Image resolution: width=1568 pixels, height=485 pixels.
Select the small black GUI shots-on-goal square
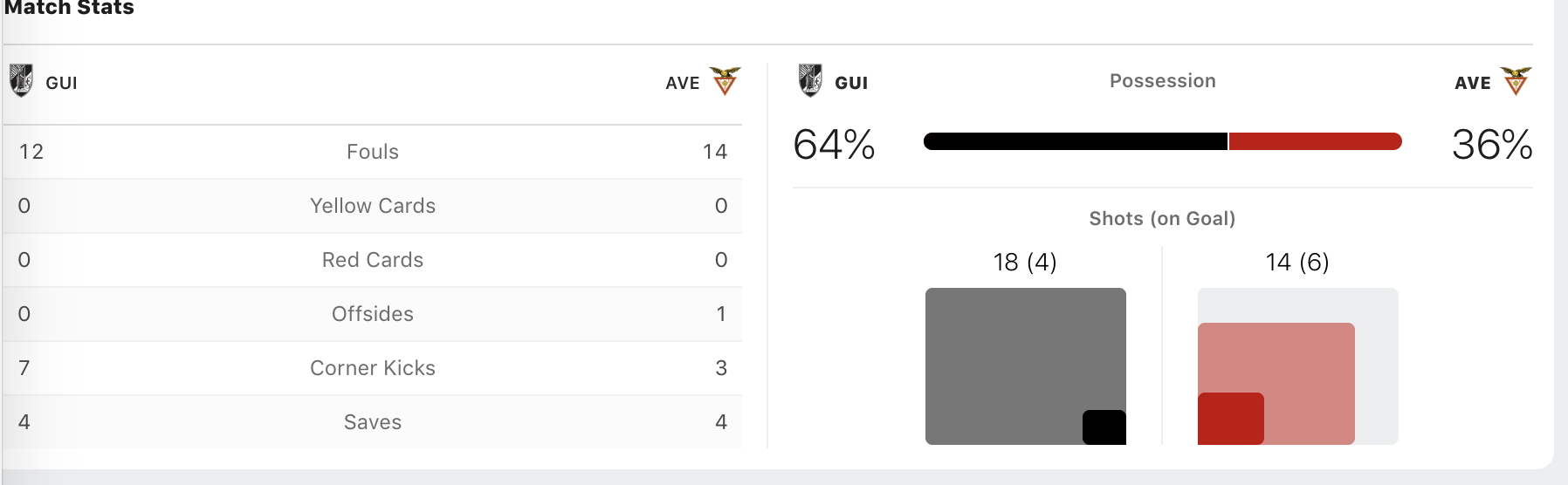(x=1104, y=427)
